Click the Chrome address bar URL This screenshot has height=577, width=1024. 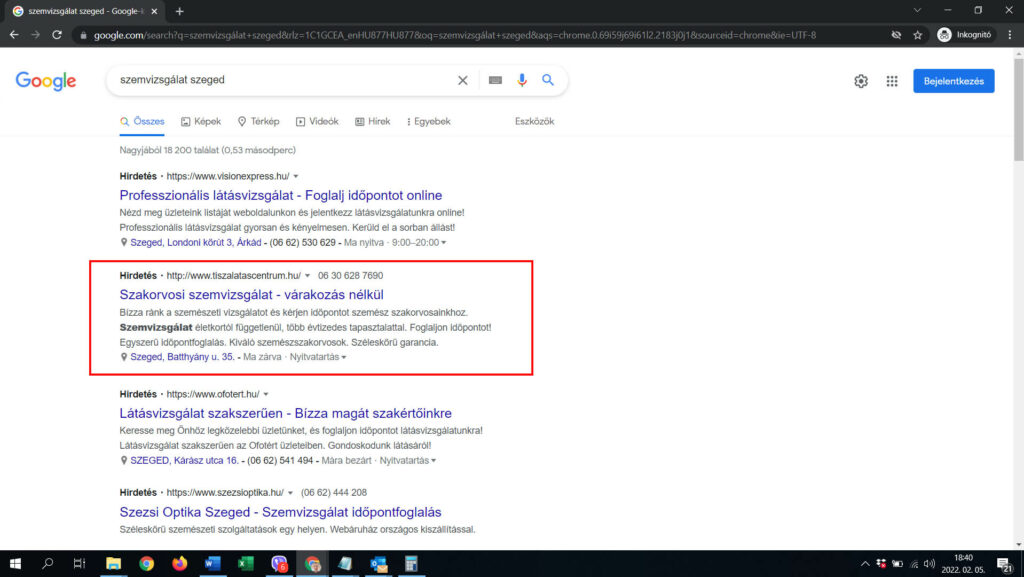[x=455, y=35]
